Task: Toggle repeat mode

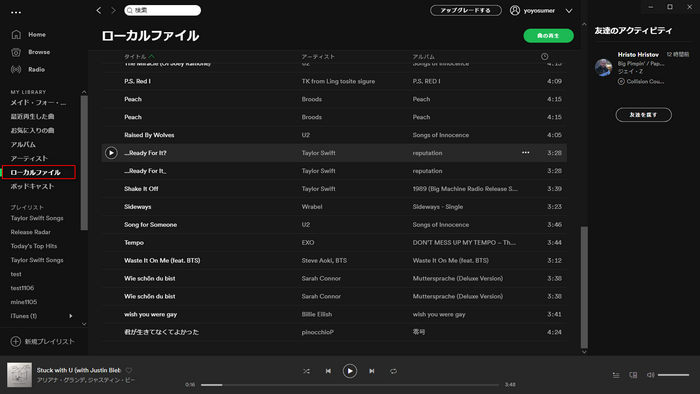Action: (393, 371)
